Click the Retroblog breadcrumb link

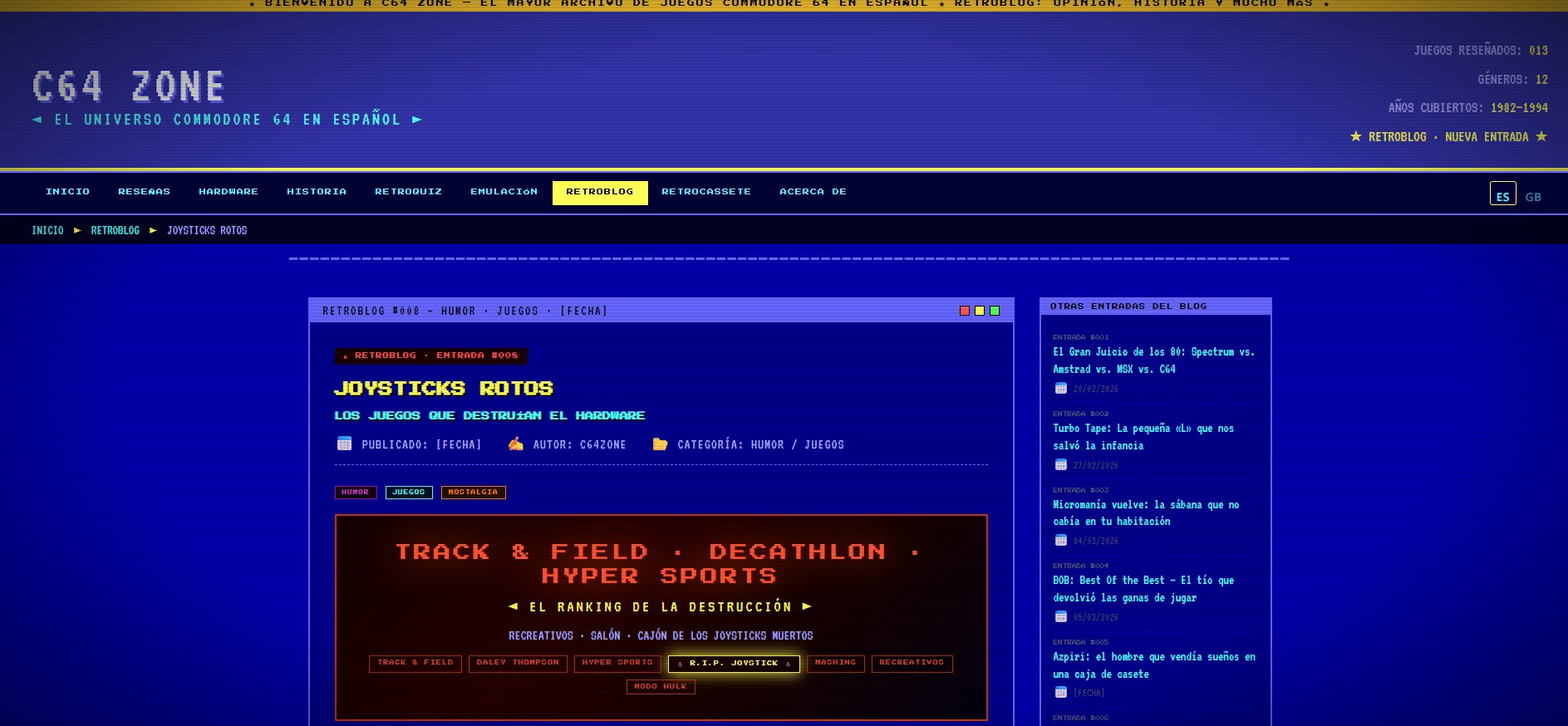(115, 230)
